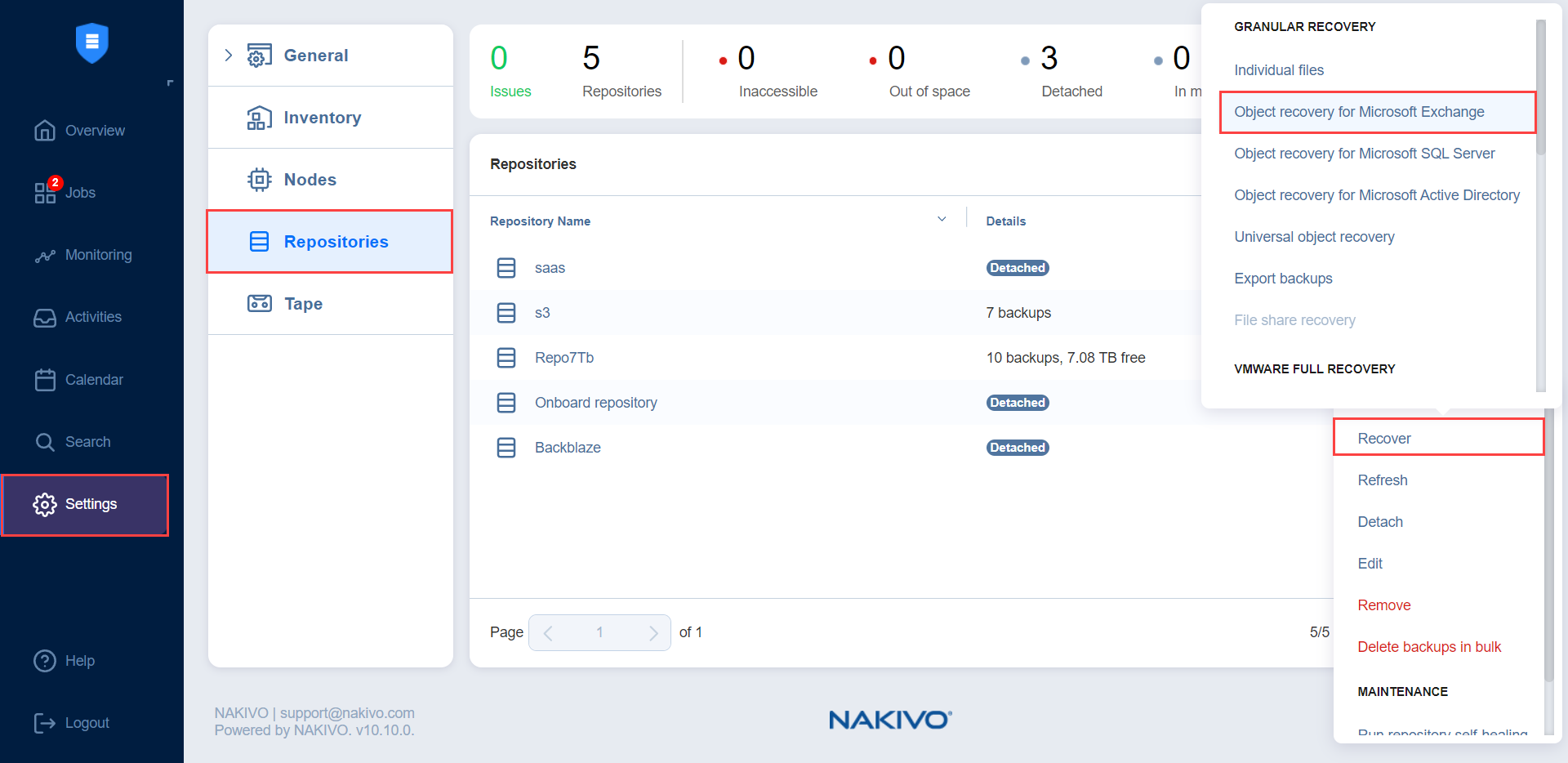The image size is (1568, 763).
Task: Open Jobs with the notification badge icon
Action: [x=45, y=193]
